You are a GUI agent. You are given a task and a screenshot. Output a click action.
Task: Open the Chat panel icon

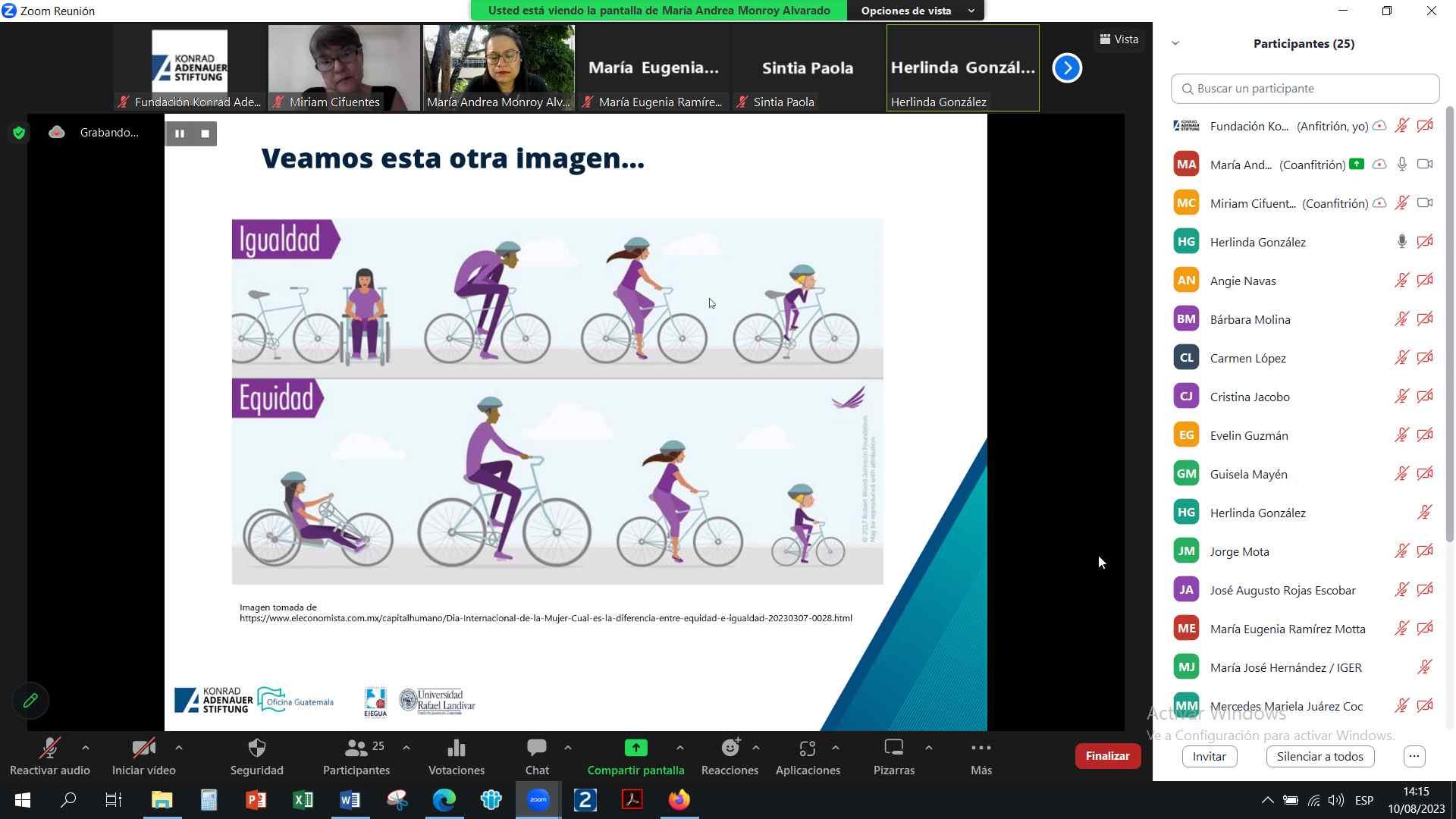click(x=537, y=748)
